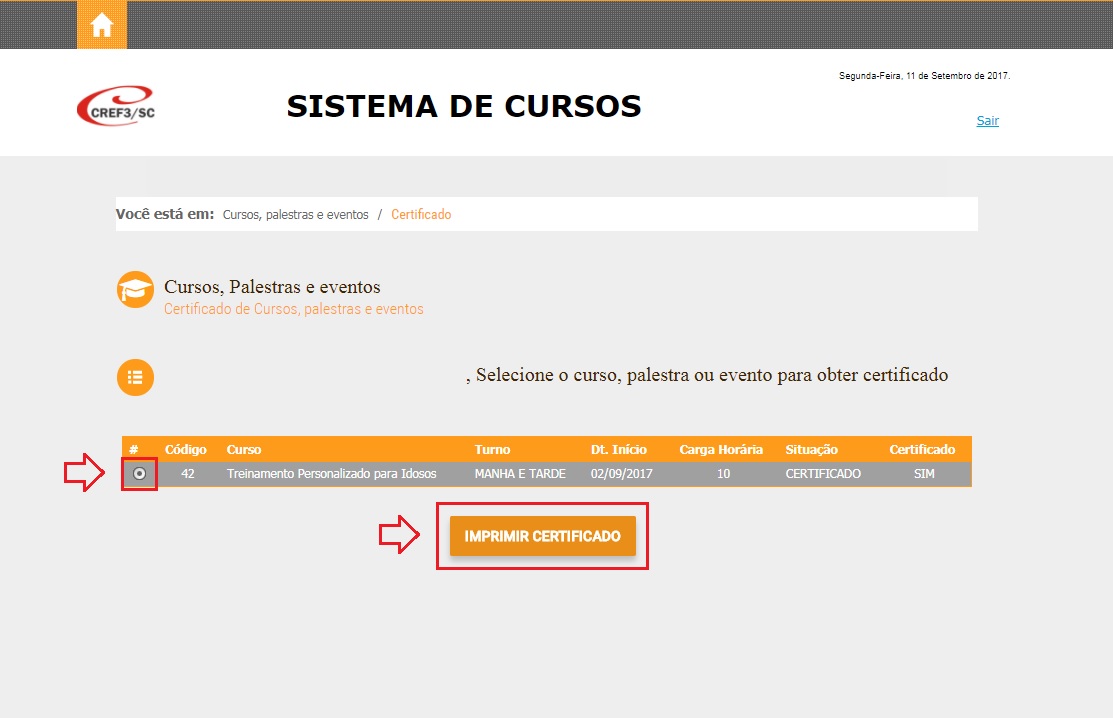The height and width of the screenshot is (718, 1113).
Task: Click the orange list icon
Action: pyautogui.click(x=135, y=377)
